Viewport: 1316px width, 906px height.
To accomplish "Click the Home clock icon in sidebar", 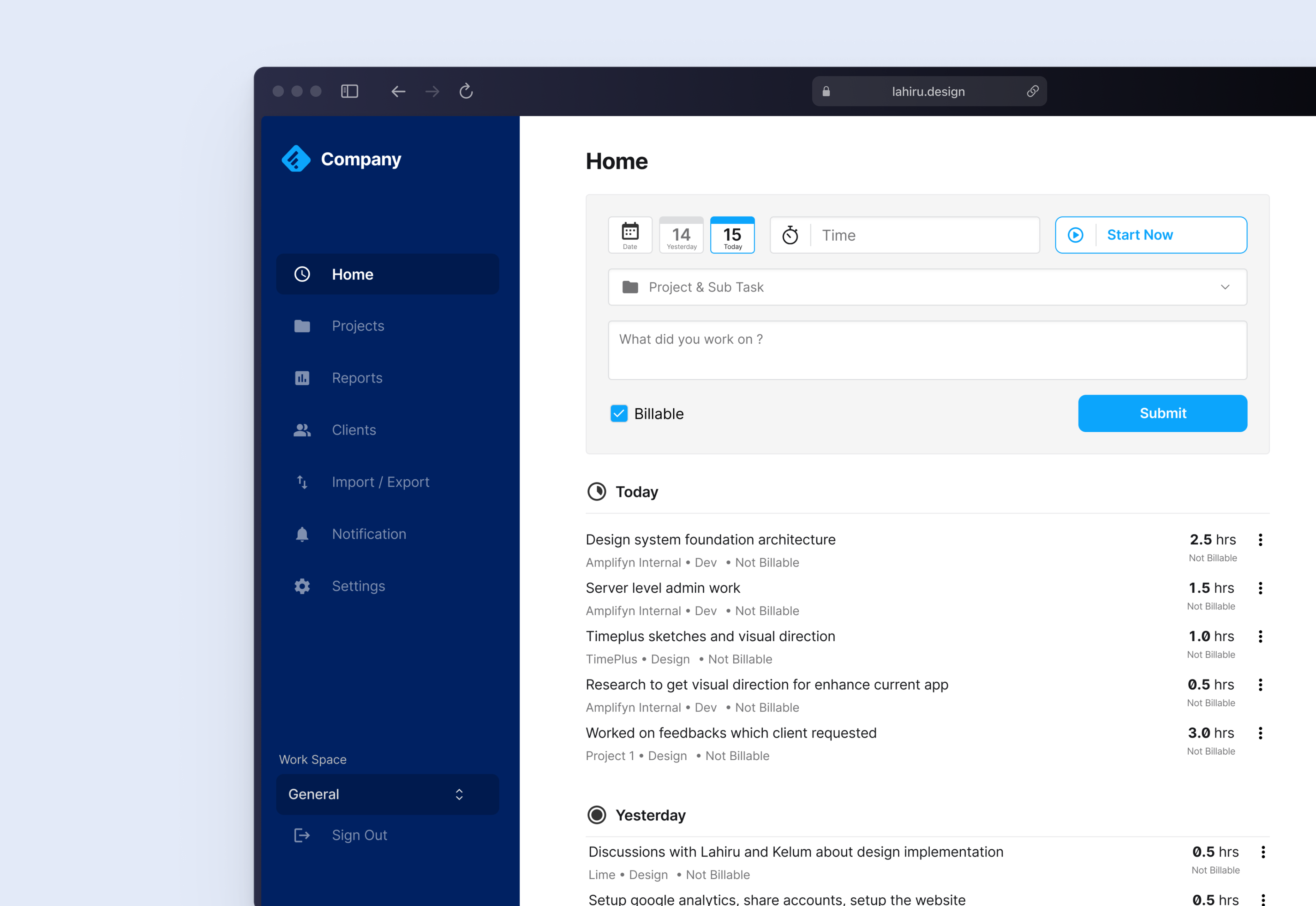I will (302, 274).
